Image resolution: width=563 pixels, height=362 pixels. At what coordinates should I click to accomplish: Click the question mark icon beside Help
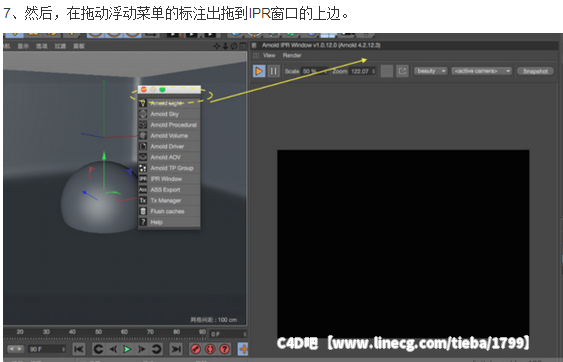point(143,222)
